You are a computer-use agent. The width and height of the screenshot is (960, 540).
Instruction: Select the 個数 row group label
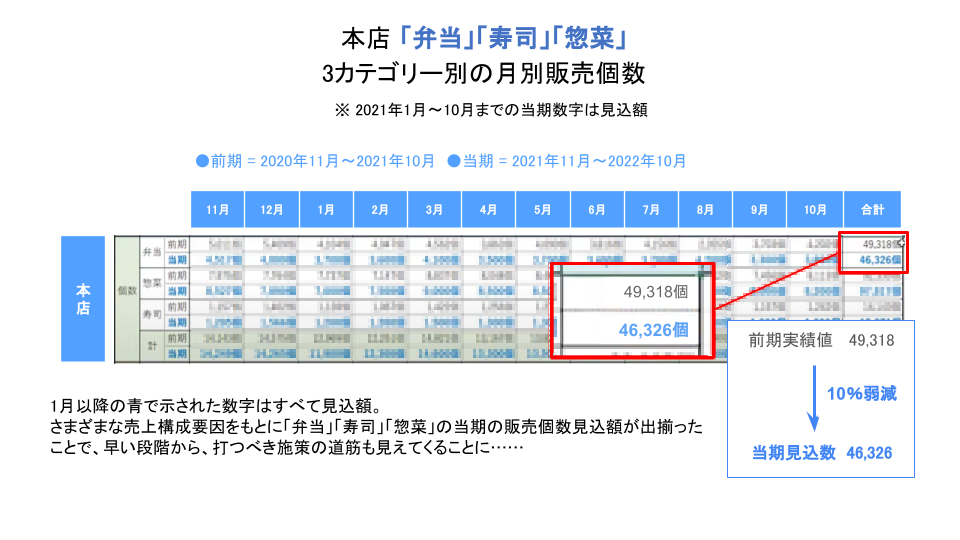pos(127,290)
